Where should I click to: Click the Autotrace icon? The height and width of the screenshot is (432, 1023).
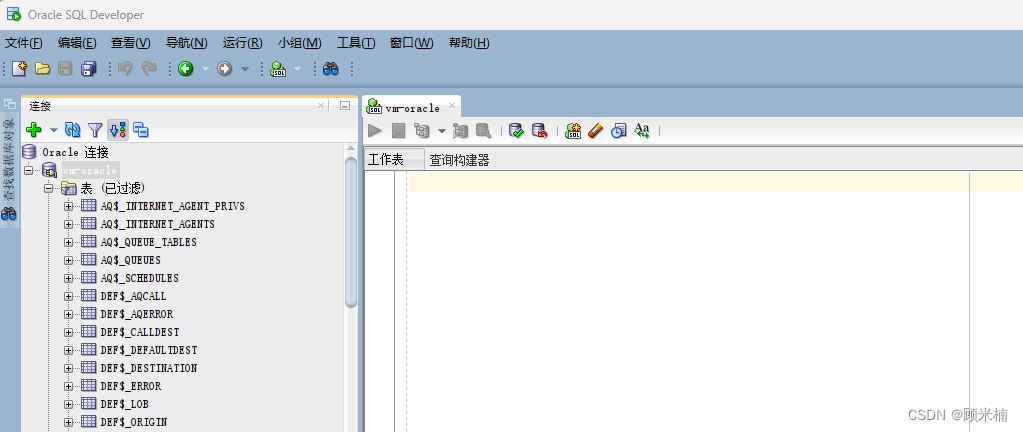tap(461, 131)
